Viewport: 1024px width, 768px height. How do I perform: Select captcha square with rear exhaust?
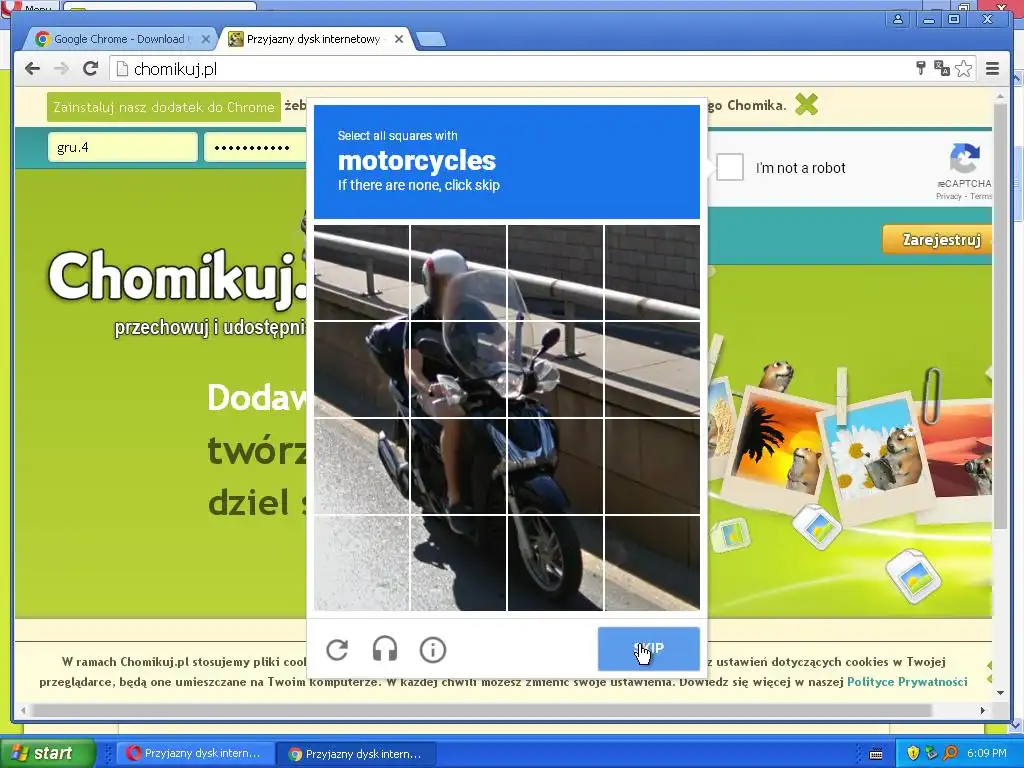click(361, 466)
